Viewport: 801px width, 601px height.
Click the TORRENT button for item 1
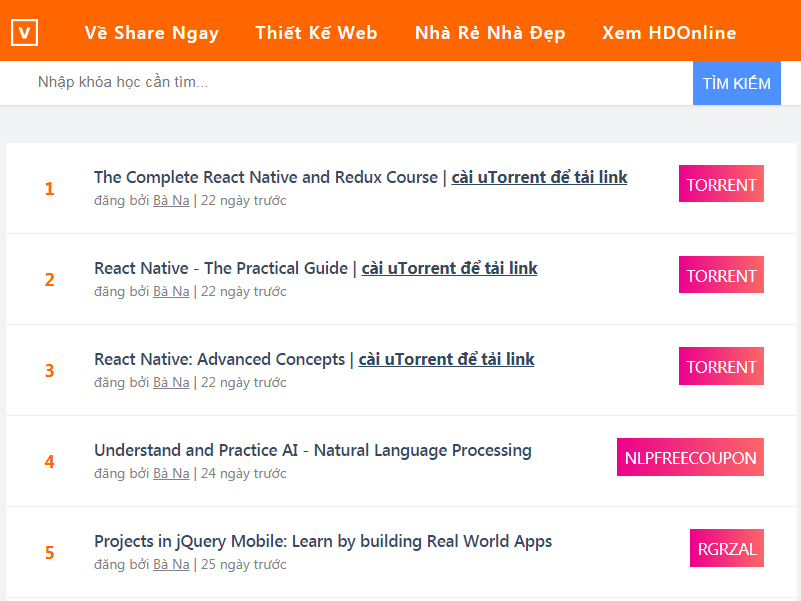click(x=721, y=184)
